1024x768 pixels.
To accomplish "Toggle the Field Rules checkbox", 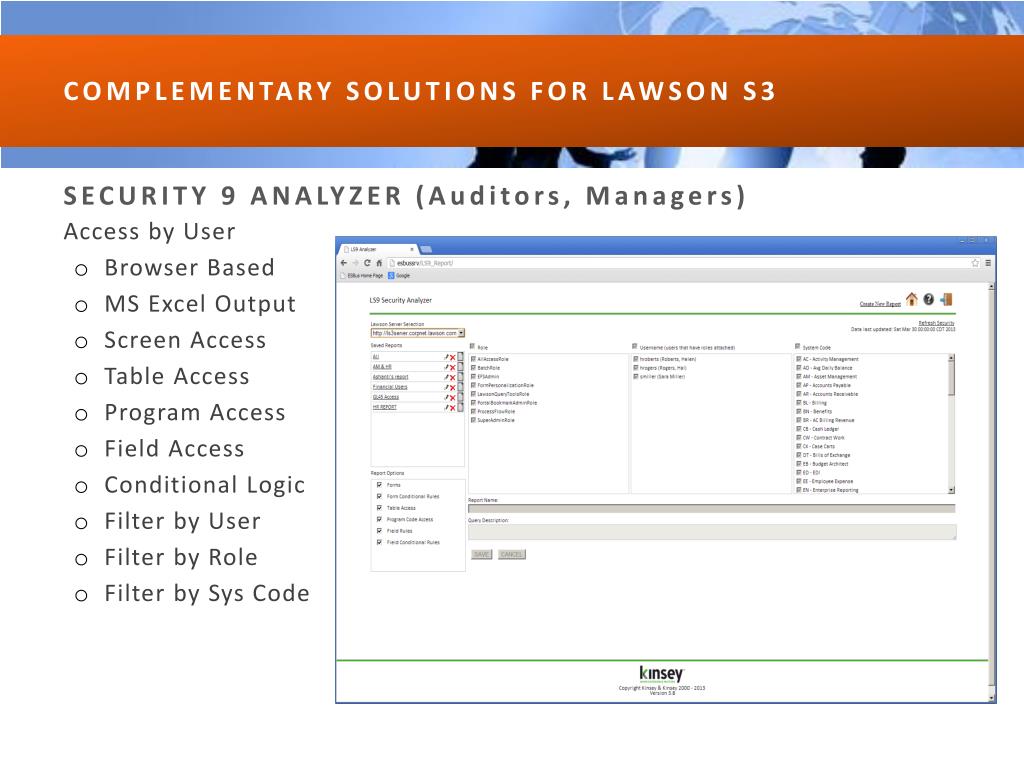I will click(x=379, y=530).
